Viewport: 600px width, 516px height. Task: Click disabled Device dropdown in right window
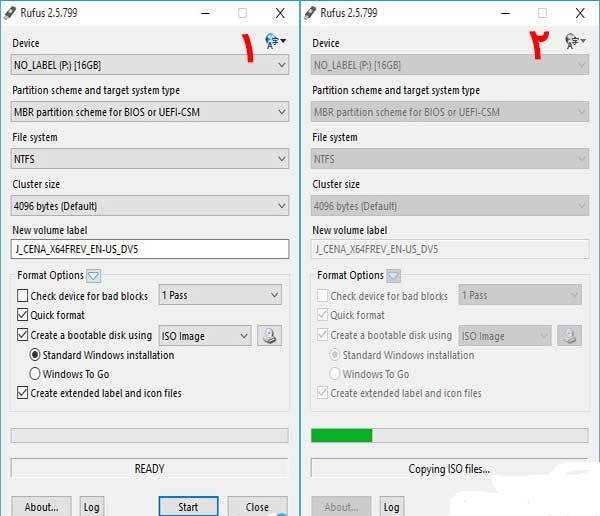pos(450,65)
